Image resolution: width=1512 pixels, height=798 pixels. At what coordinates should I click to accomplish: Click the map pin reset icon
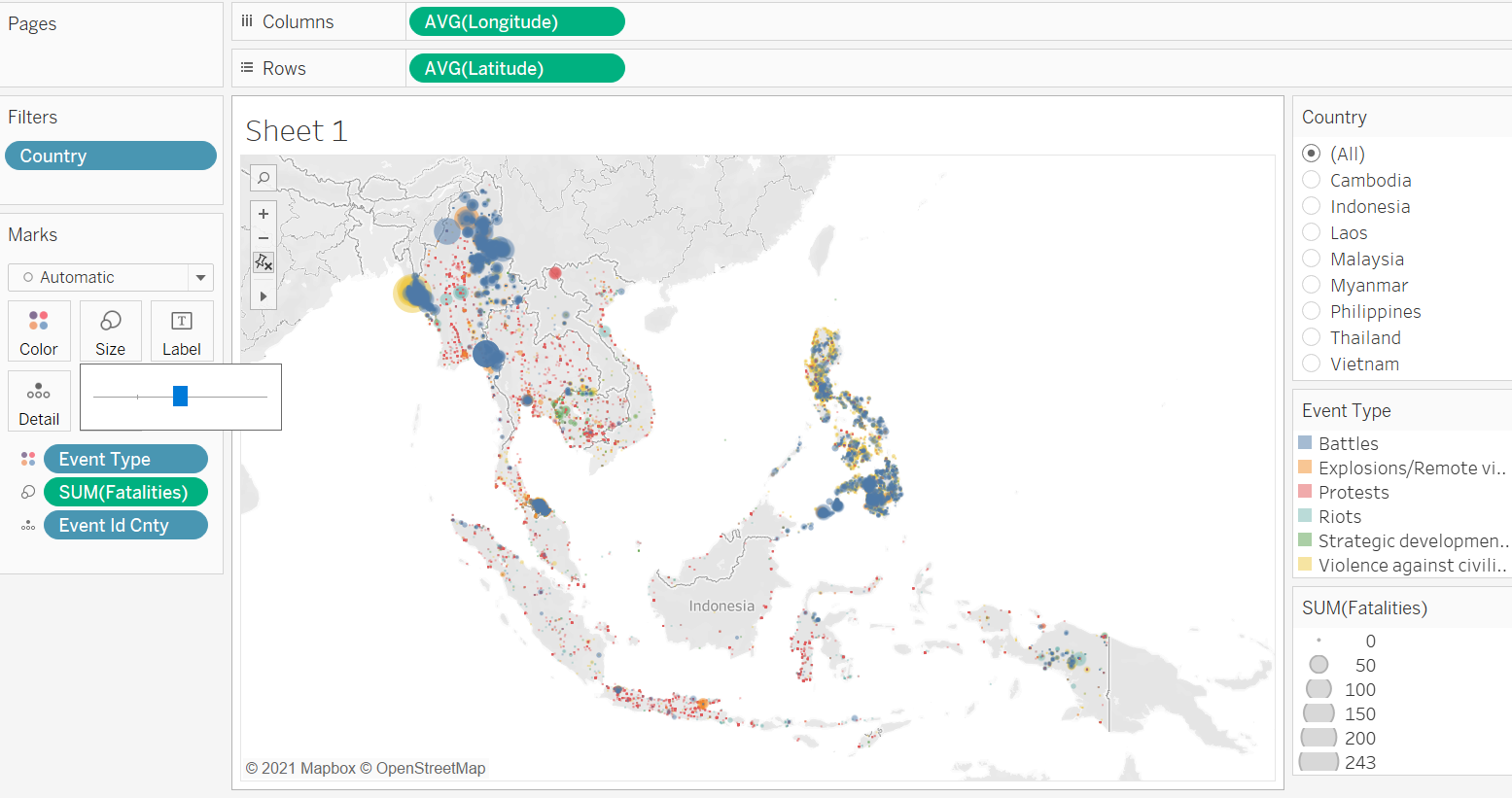pyautogui.click(x=264, y=262)
